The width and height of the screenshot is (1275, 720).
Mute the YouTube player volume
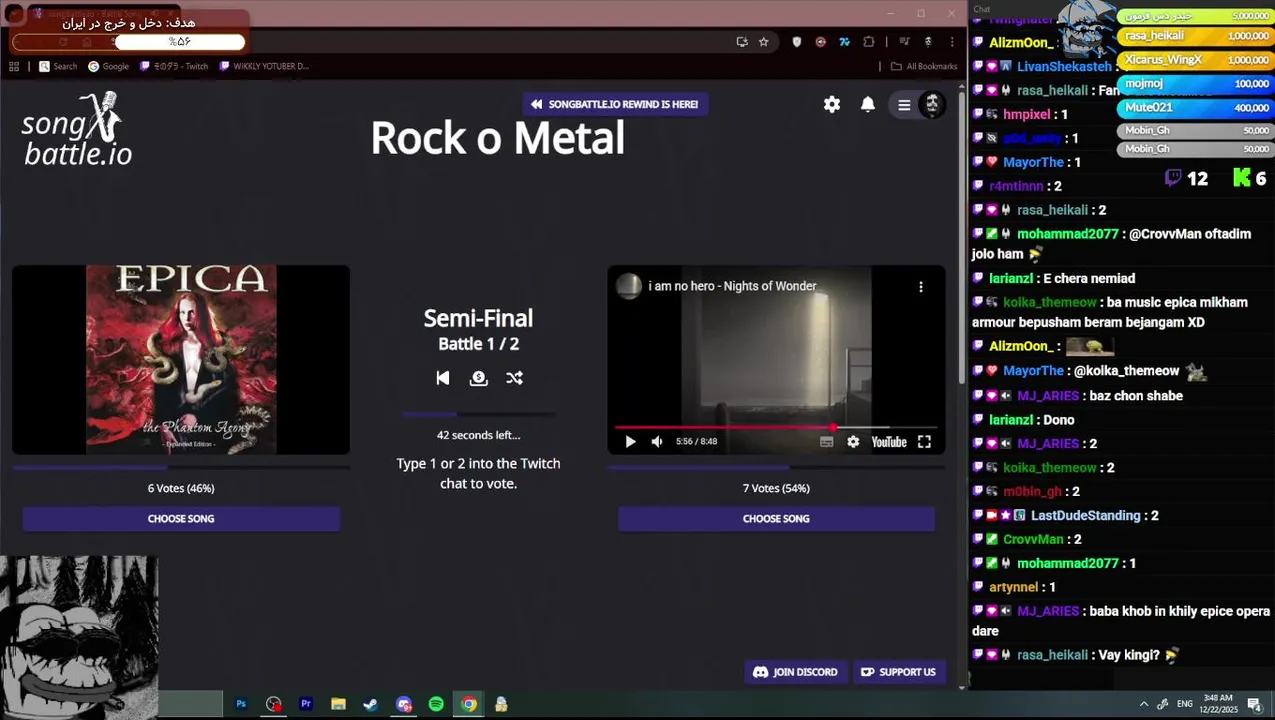657,441
